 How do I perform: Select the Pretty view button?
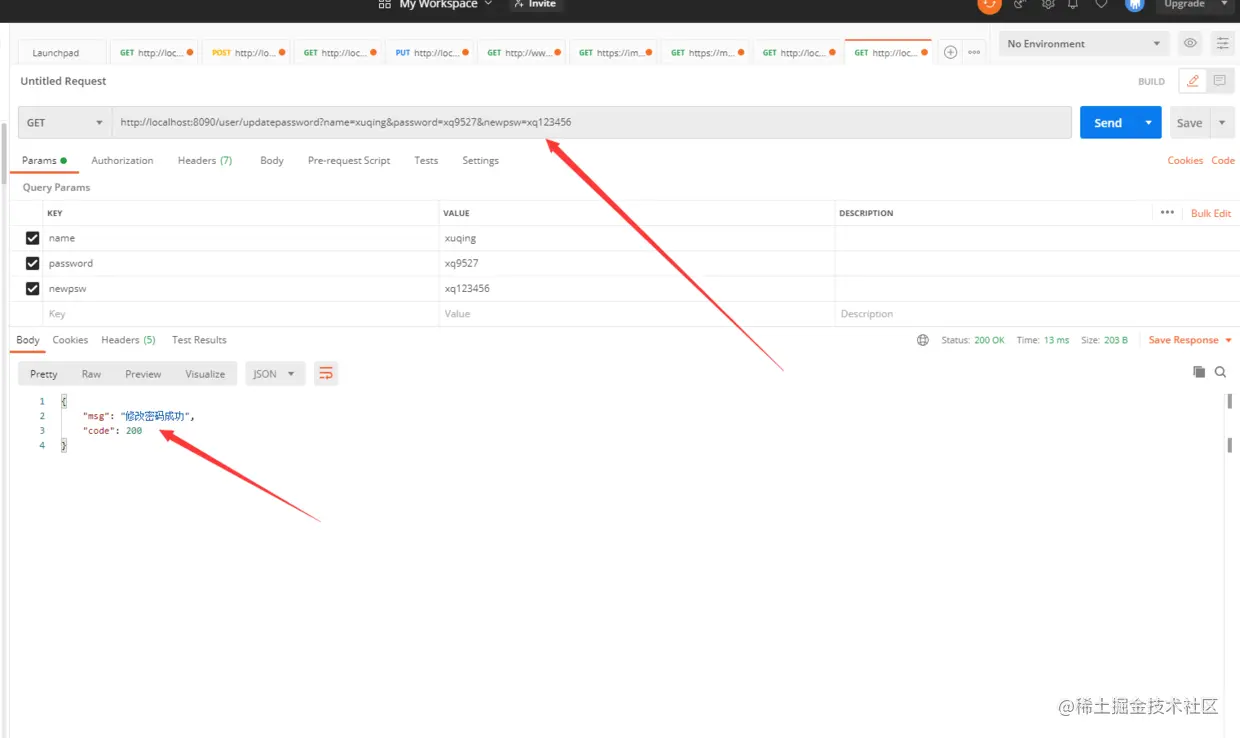click(x=44, y=374)
